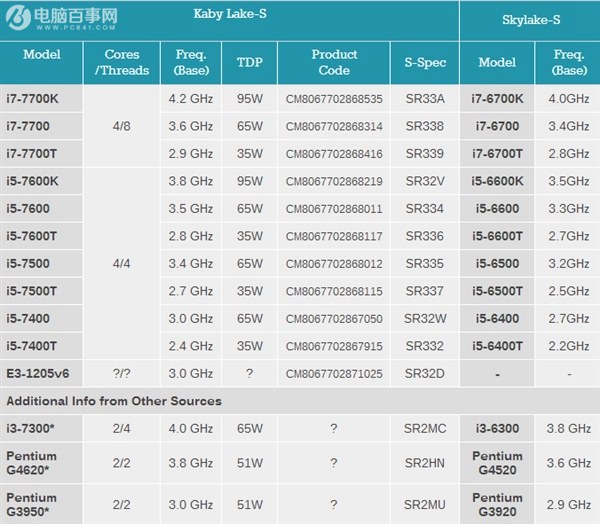Image resolution: width=600 pixels, height=524 pixels.
Task: Click product code CM8067702868115
Action: [x=334, y=292]
